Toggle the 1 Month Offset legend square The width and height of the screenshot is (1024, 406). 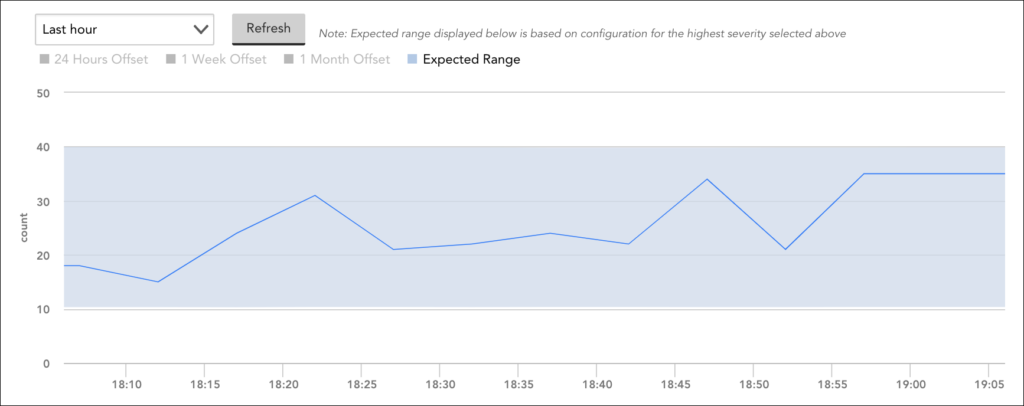click(289, 59)
